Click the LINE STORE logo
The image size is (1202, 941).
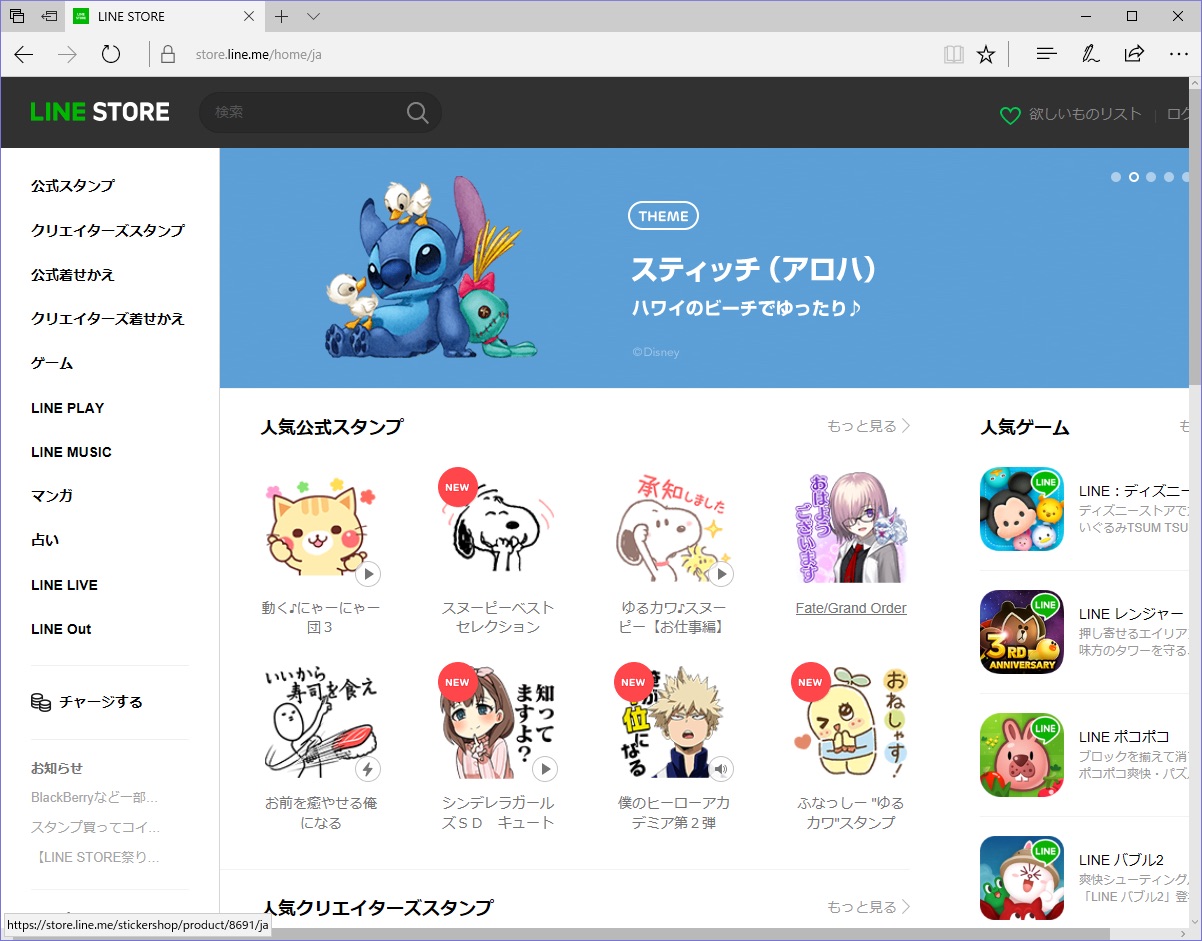click(x=100, y=112)
